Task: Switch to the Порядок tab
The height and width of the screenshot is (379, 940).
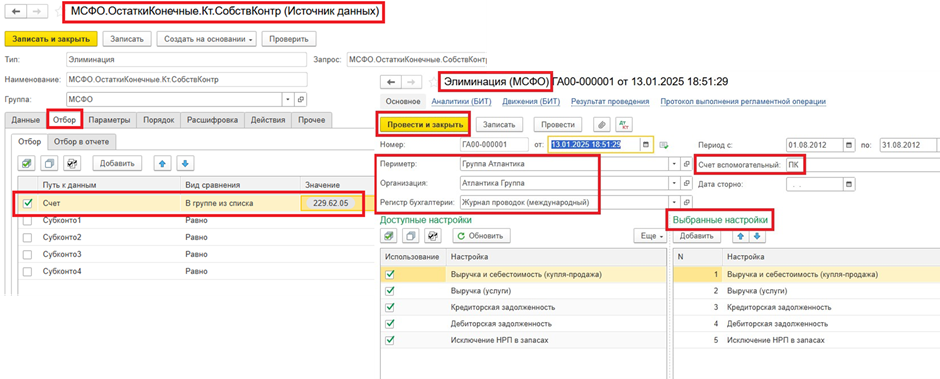Action: click(159, 120)
